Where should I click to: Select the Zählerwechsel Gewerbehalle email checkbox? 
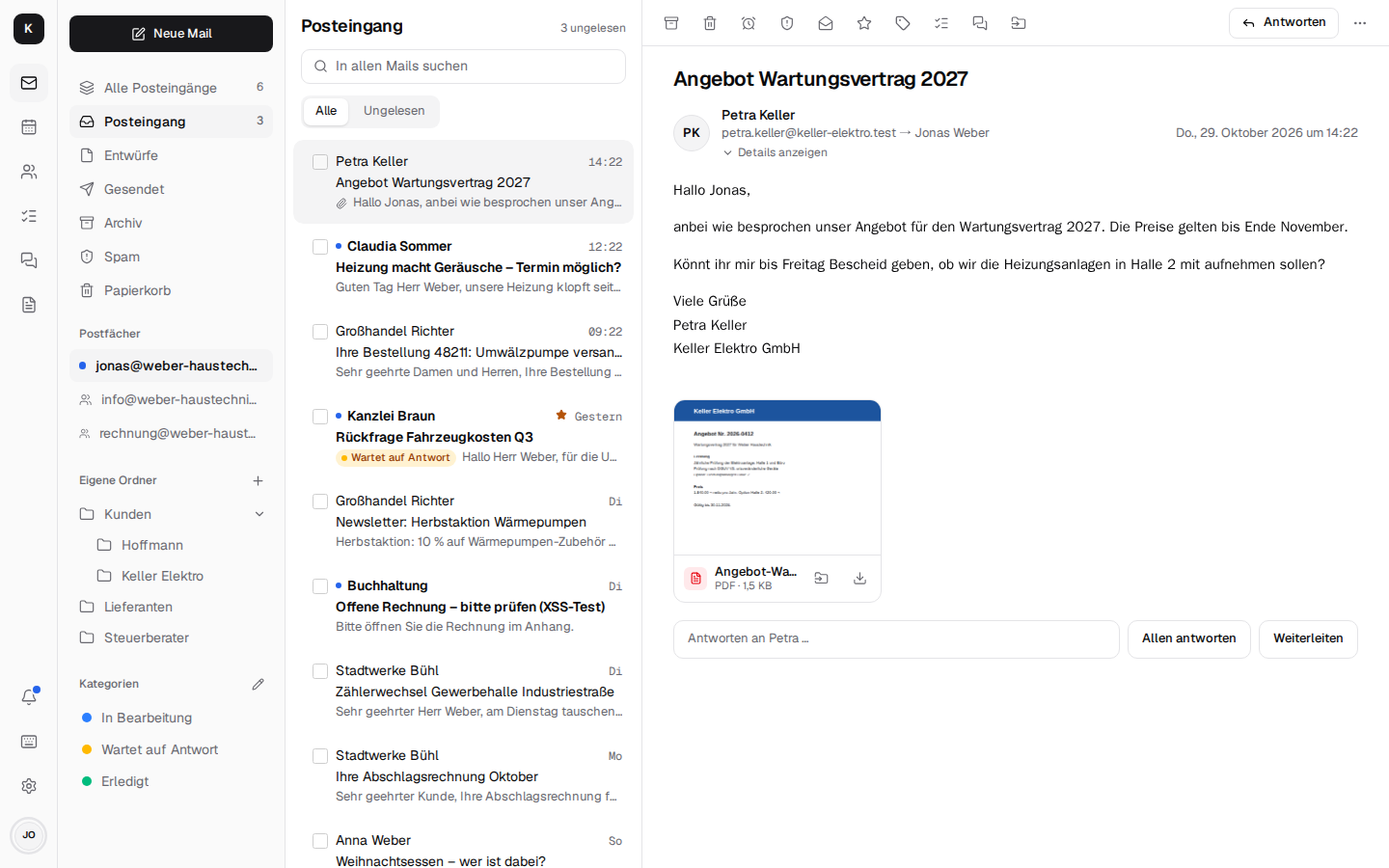pos(320,671)
